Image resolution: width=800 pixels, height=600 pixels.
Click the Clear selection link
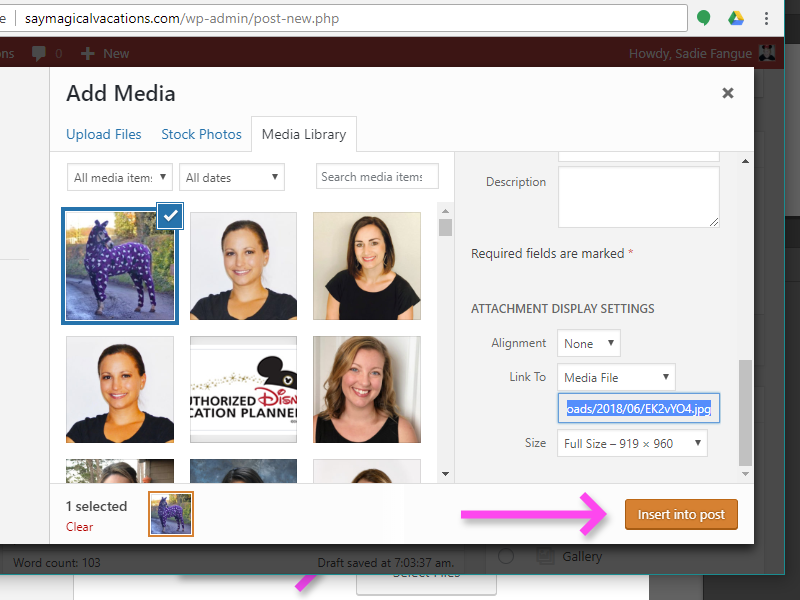tap(80, 527)
